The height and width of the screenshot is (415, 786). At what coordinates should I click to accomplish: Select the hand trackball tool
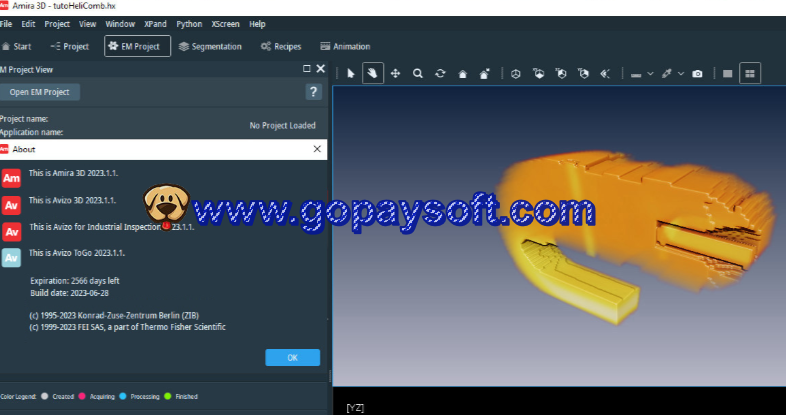point(372,73)
